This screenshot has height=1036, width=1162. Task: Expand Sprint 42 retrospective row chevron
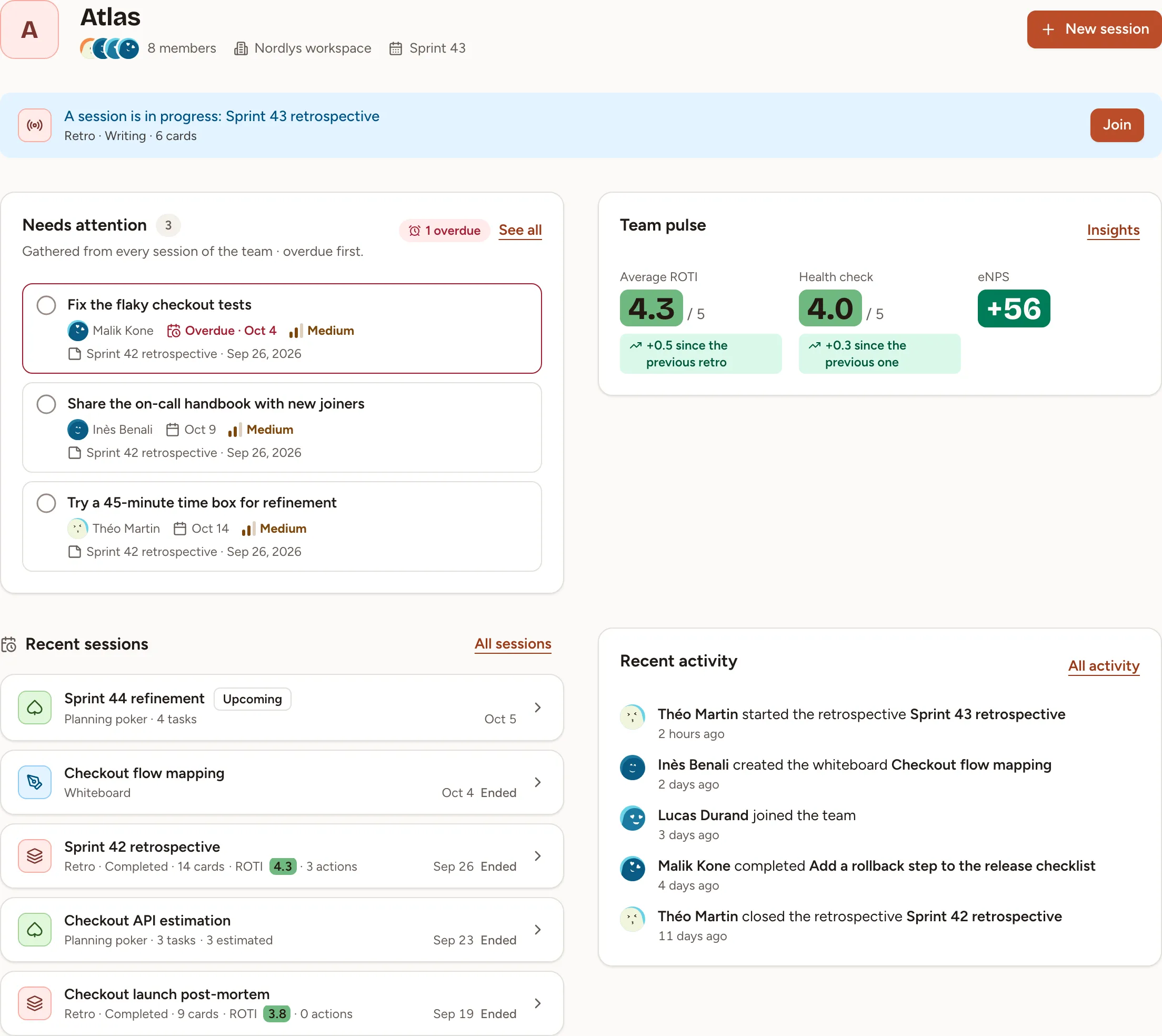[537, 856]
